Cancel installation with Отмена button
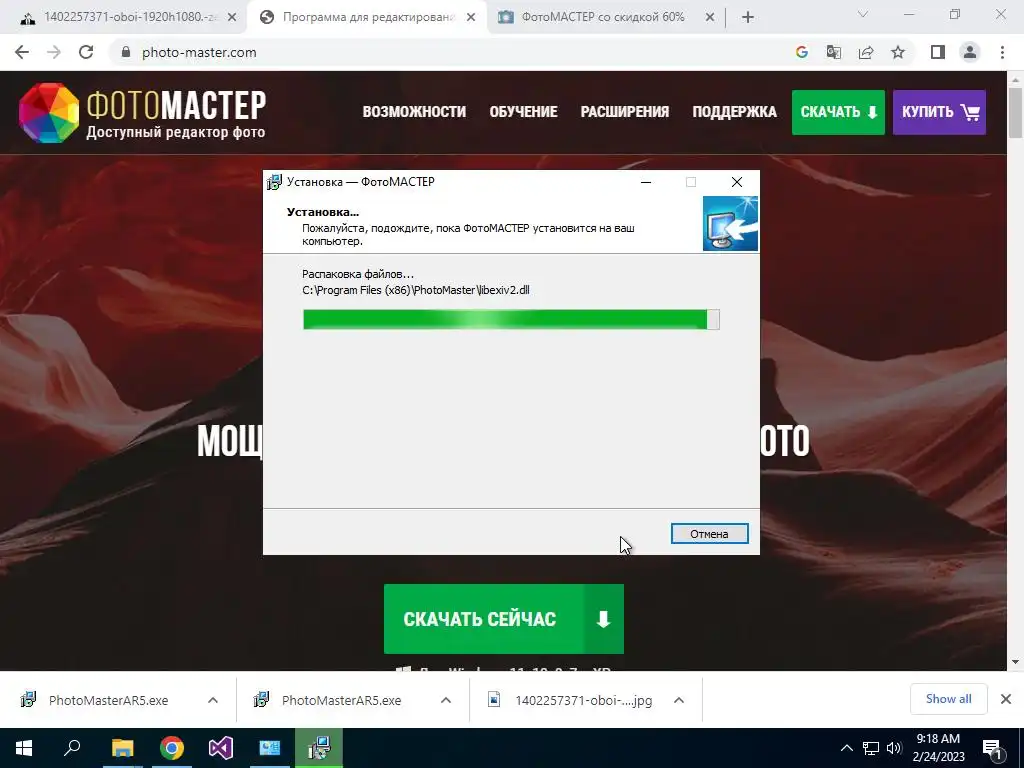The height and width of the screenshot is (768, 1024). (709, 534)
